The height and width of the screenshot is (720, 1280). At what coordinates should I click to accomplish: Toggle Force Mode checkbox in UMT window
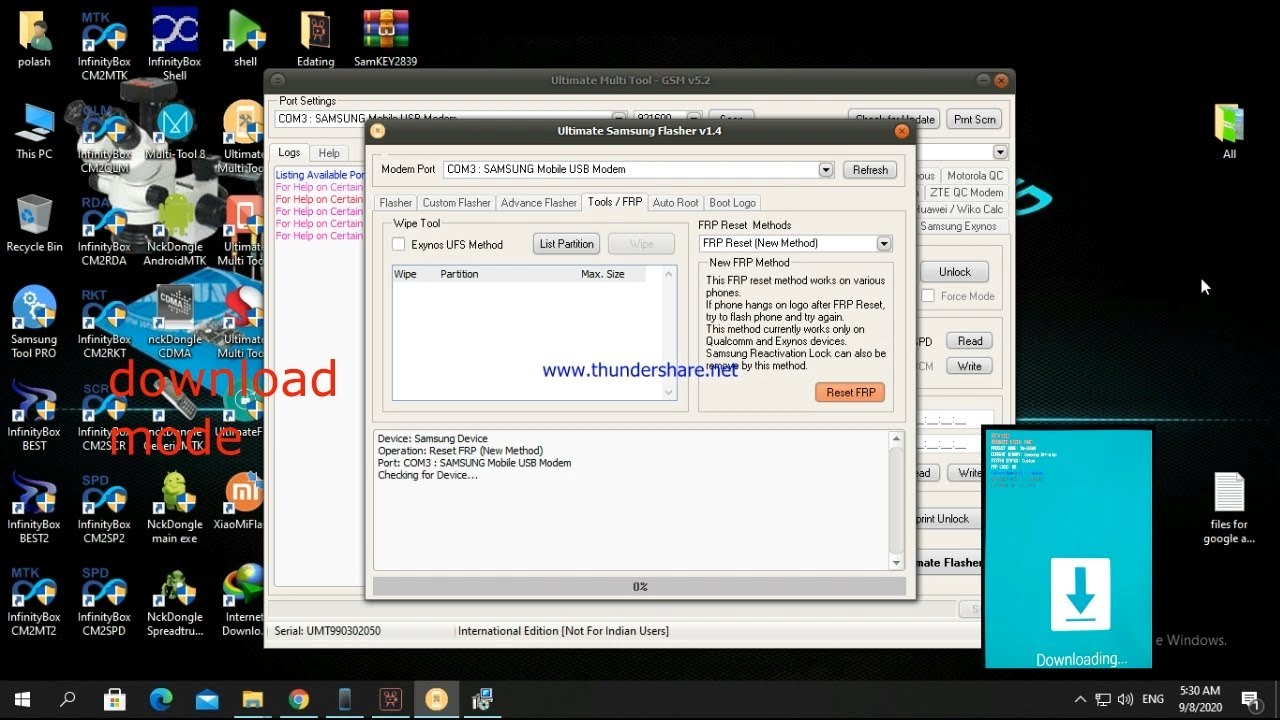[x=928, y=296]
